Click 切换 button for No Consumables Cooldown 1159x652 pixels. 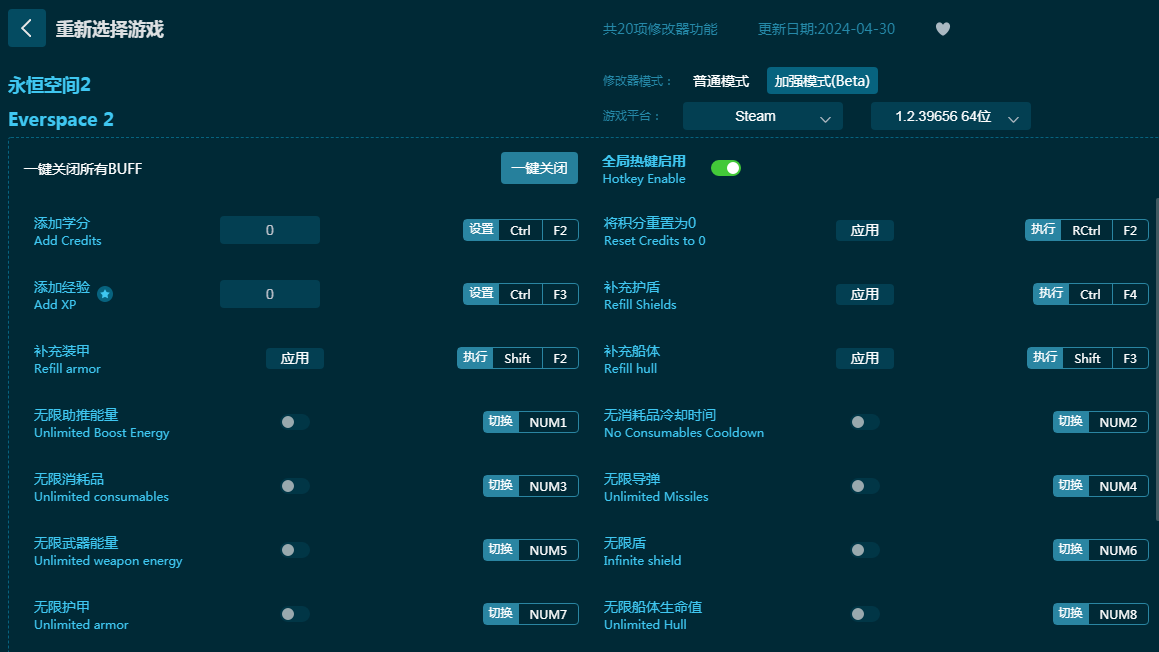(x=1071, y=422)
